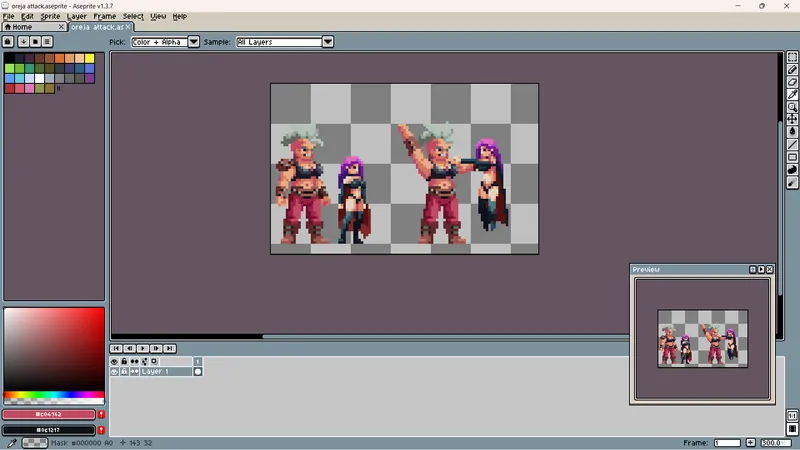Screen dimensions: 800x450
Task: Select the Contour tool
Action: pos(792,170)
